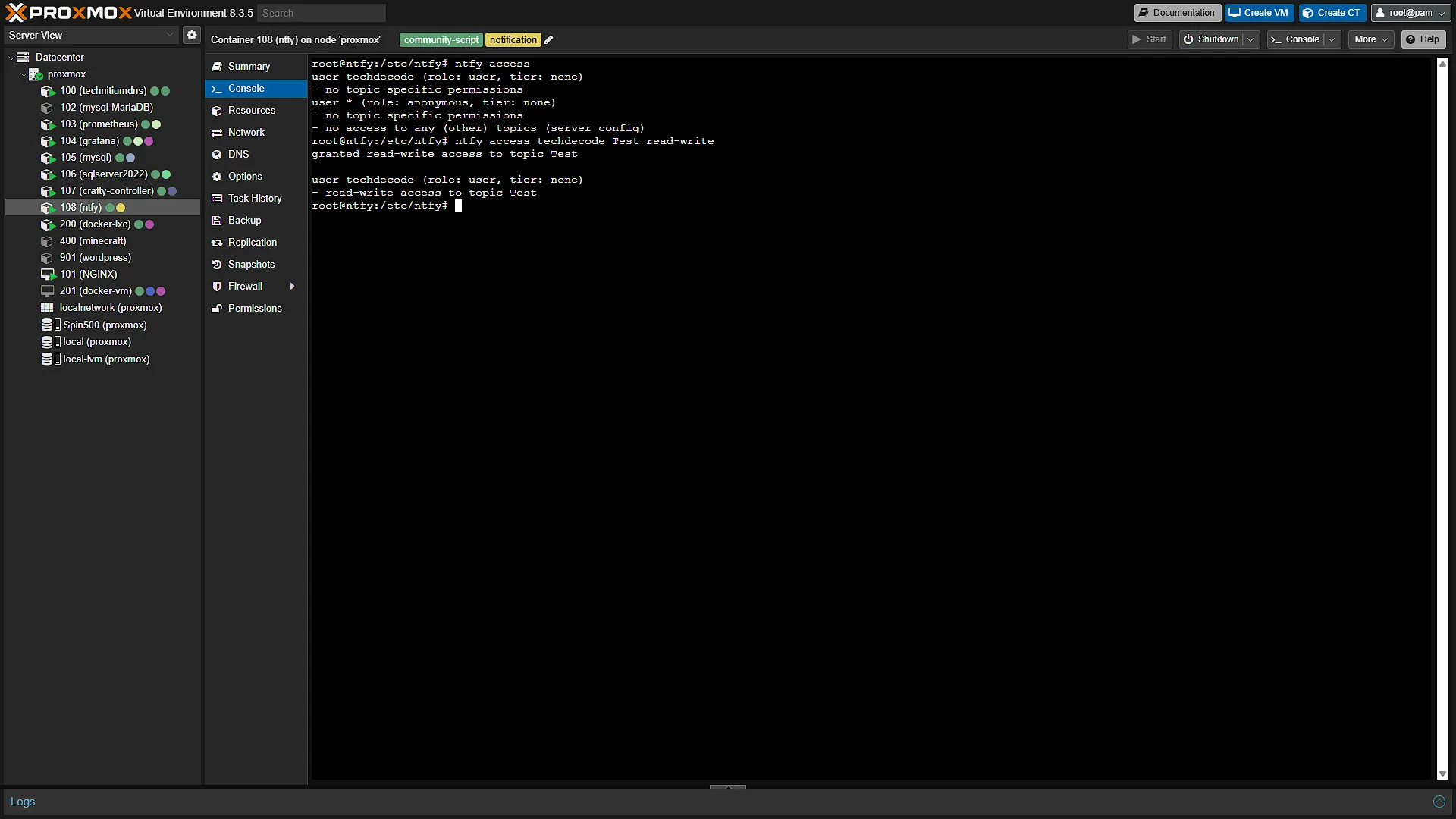Expand the Logs panel handle
The width and height of the screenshot is (1456, 819).
(728, 787)
